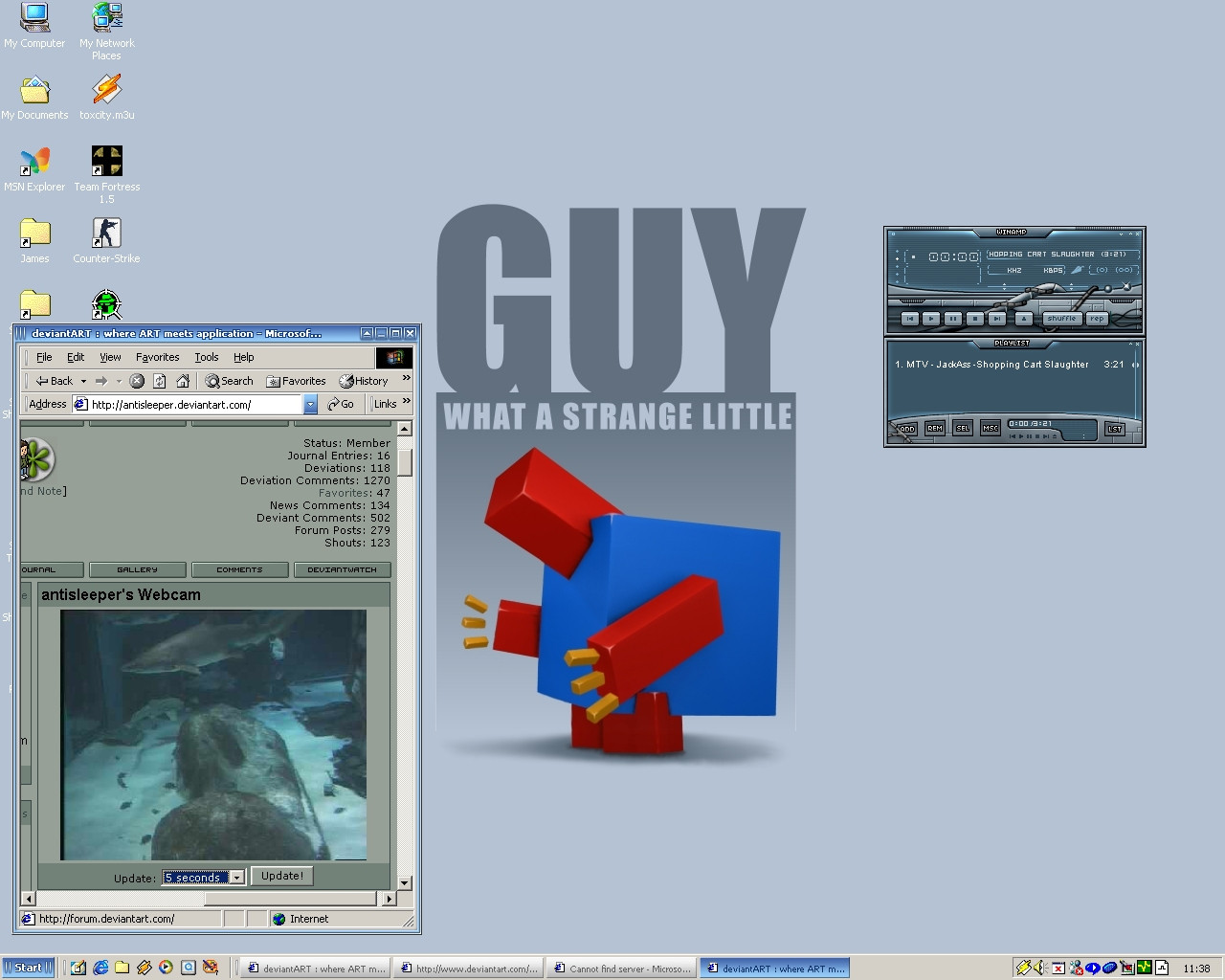Image resolution: width=1225 pixels, height=980 pixels.
Task: Open the Tools menu in Internet Explorer
Action: (207, 357)
